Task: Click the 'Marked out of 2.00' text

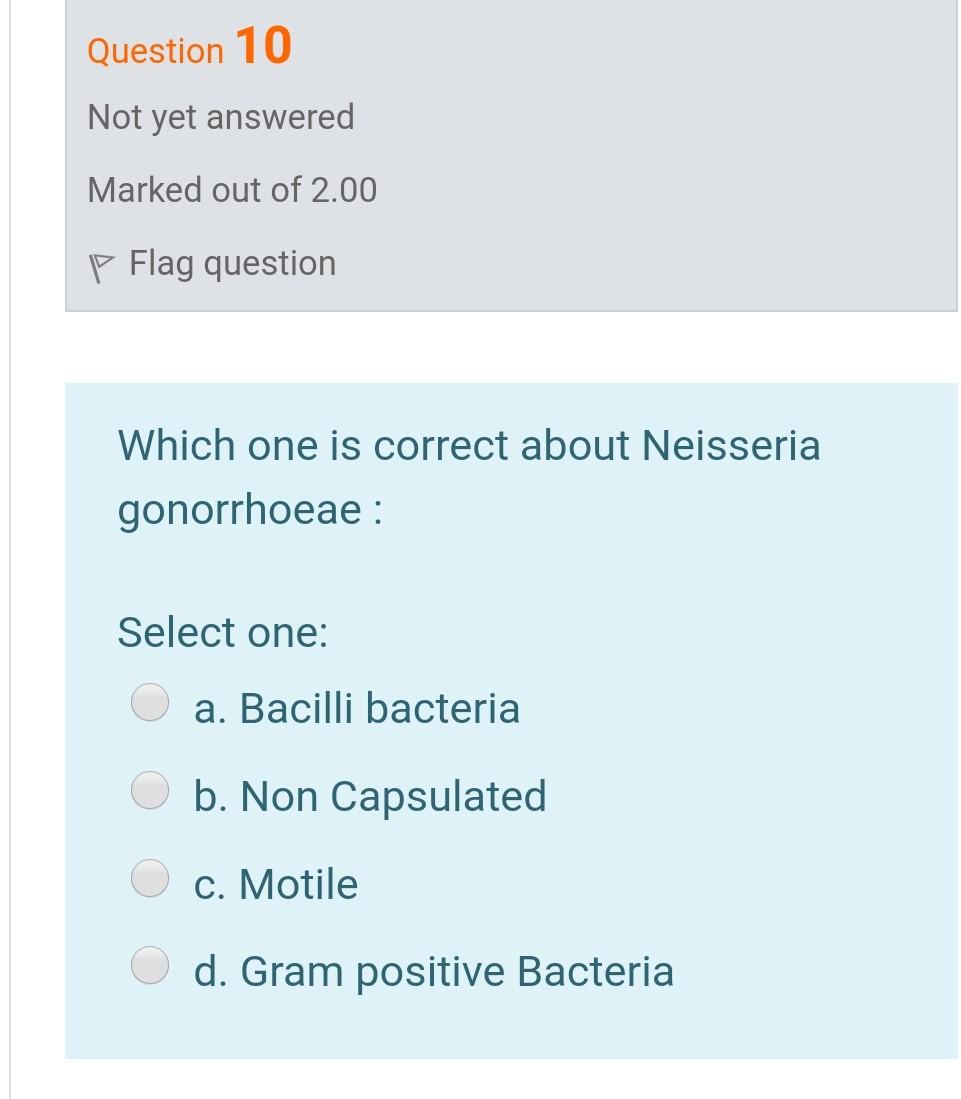Action: coord(232,190)
